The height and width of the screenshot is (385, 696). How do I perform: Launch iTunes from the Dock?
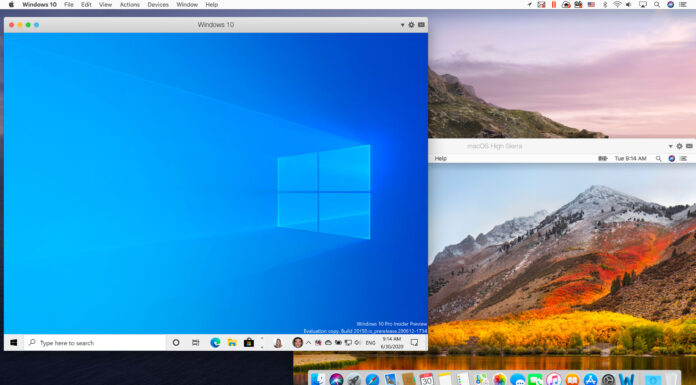click(554, 380)
